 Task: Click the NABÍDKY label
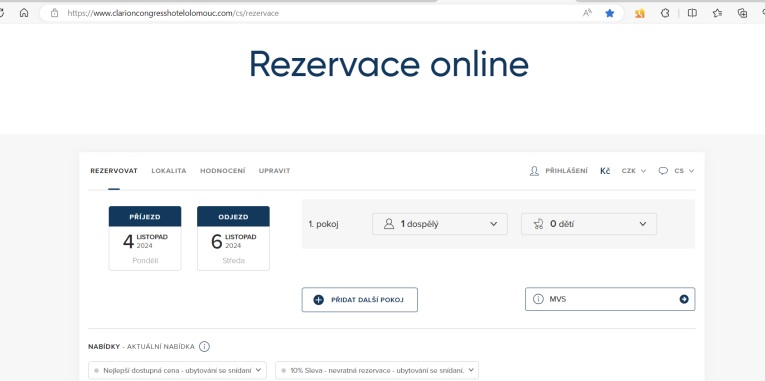(103, 346)
